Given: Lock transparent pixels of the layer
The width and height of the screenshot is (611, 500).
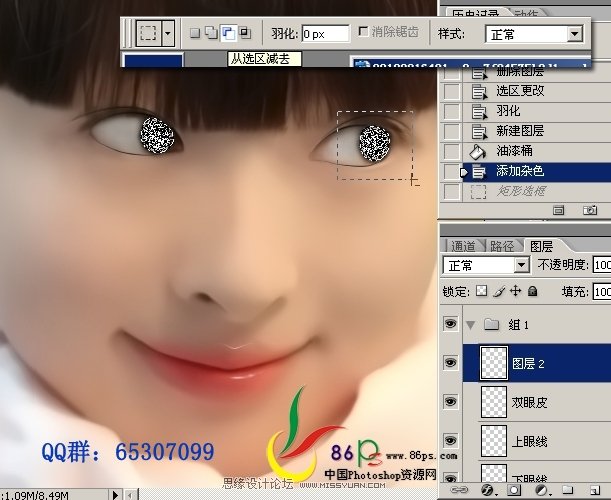Looking at the screenshot, I should tap(482, 291).
